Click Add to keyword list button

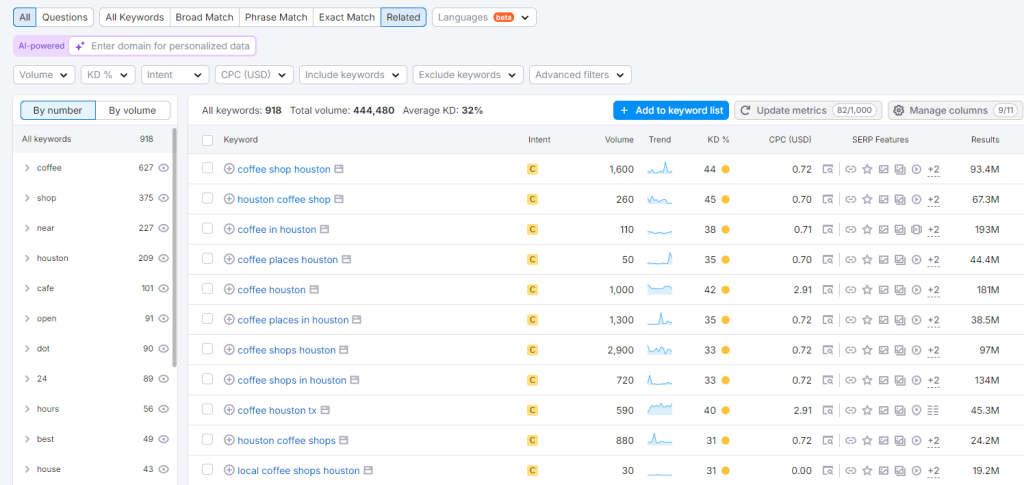pos(670,110)
